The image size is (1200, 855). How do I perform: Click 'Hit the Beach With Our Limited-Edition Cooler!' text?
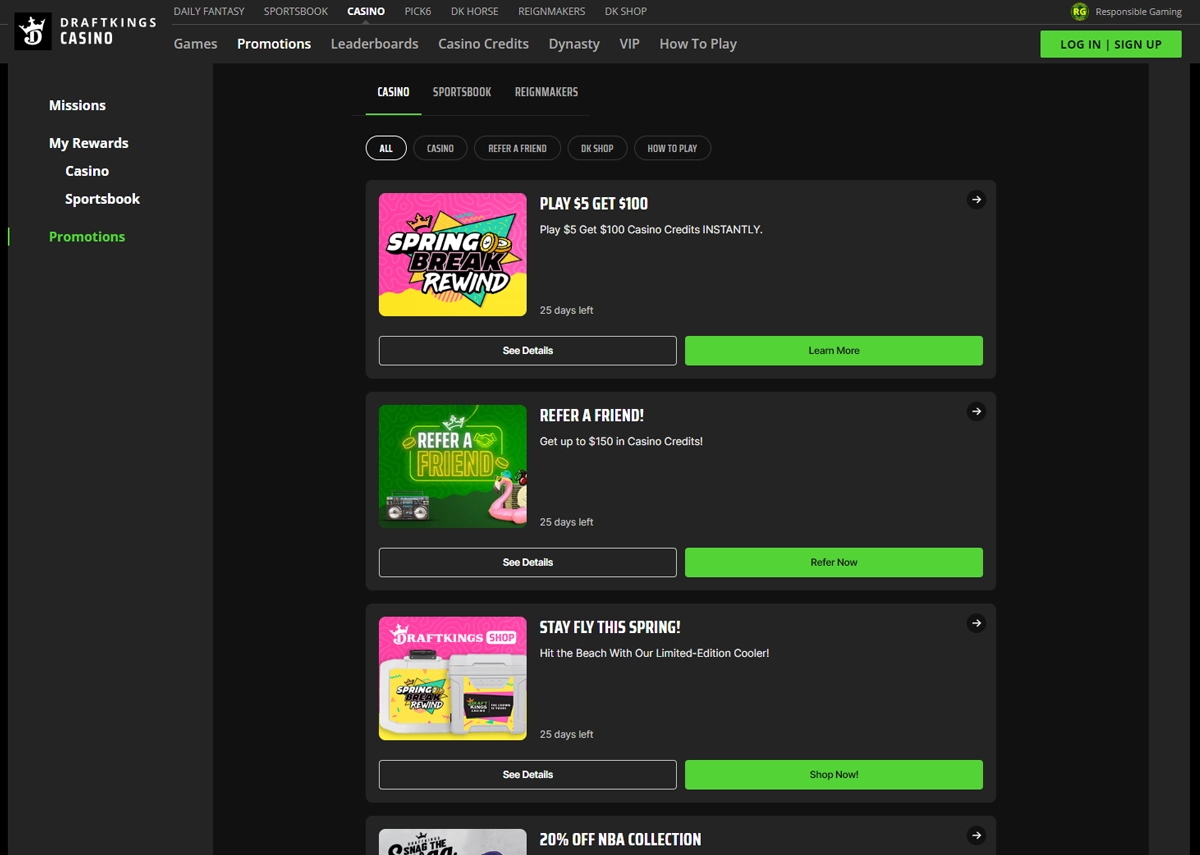(654, 654)
